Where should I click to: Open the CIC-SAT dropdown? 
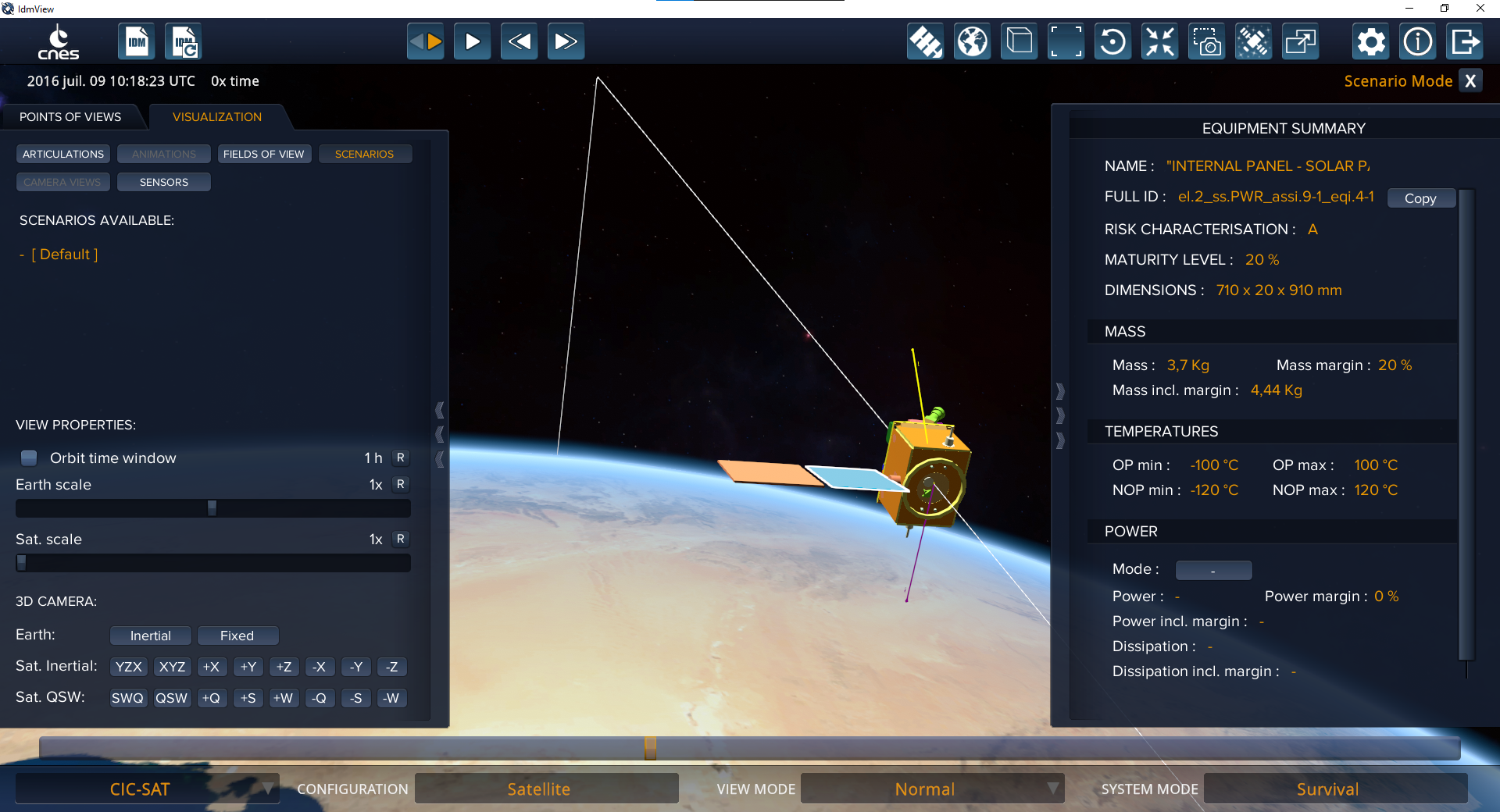(x=147, y=789)
